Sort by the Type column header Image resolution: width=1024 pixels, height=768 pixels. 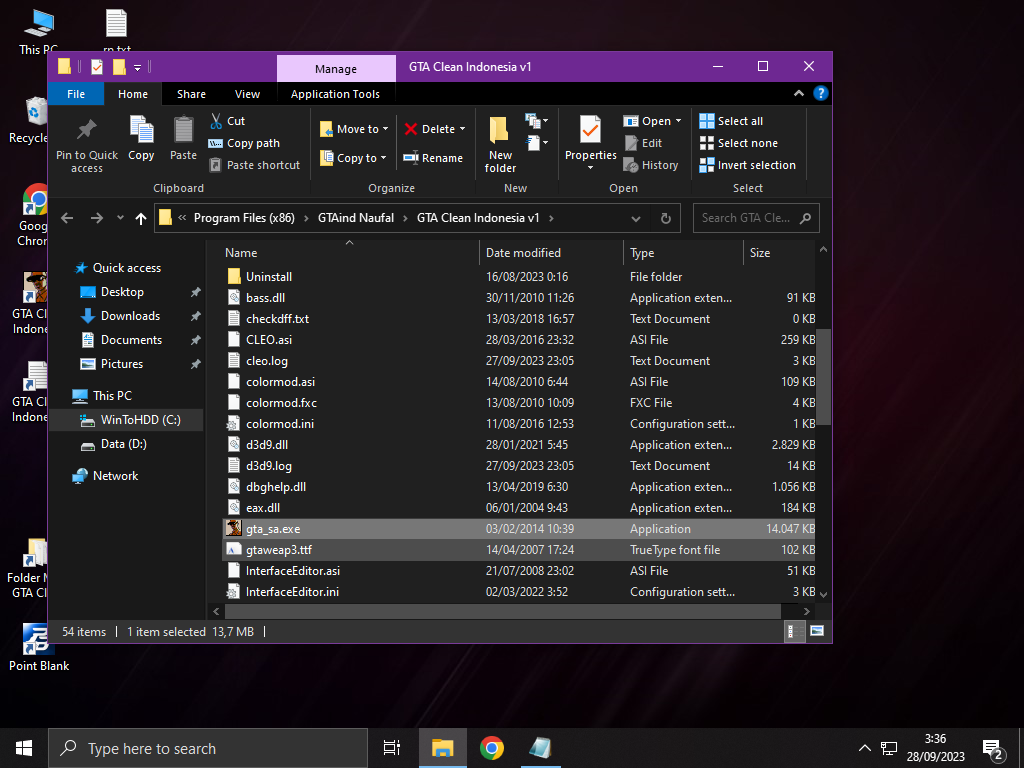tap(683, 252)
